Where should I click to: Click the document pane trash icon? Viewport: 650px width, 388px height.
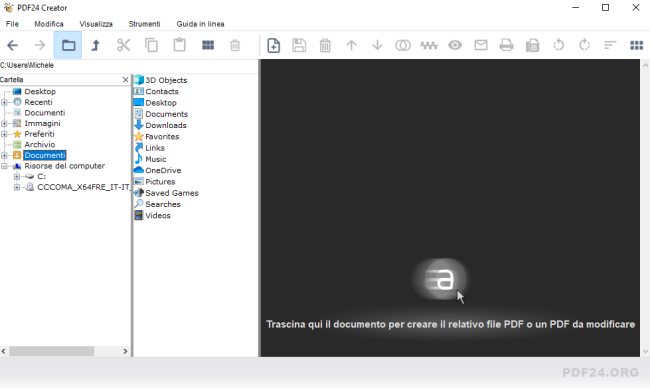click(325, 45)
